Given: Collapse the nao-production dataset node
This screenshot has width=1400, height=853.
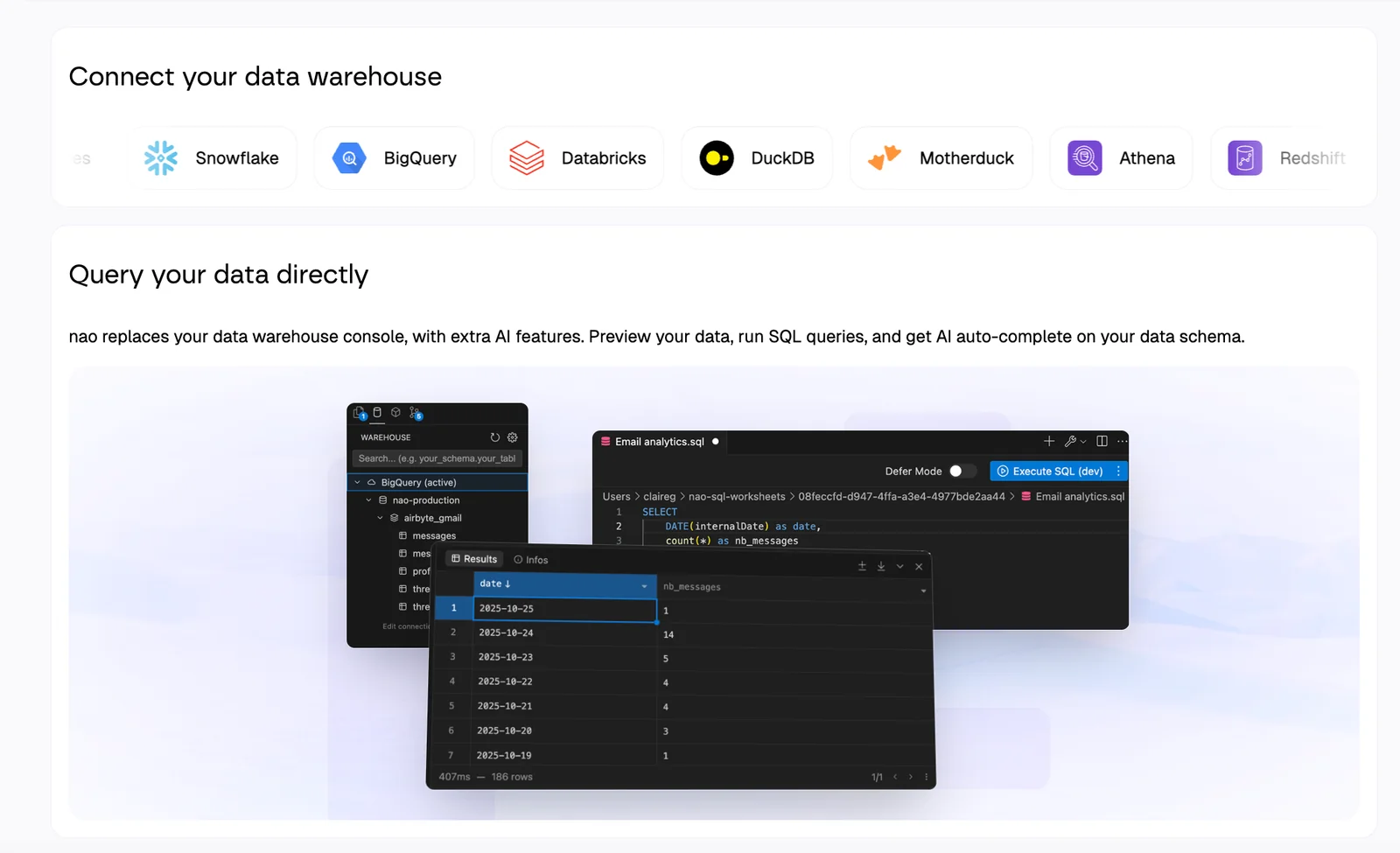Looking at the screenshot, I should pyautogui.click(x=368, y=500).
